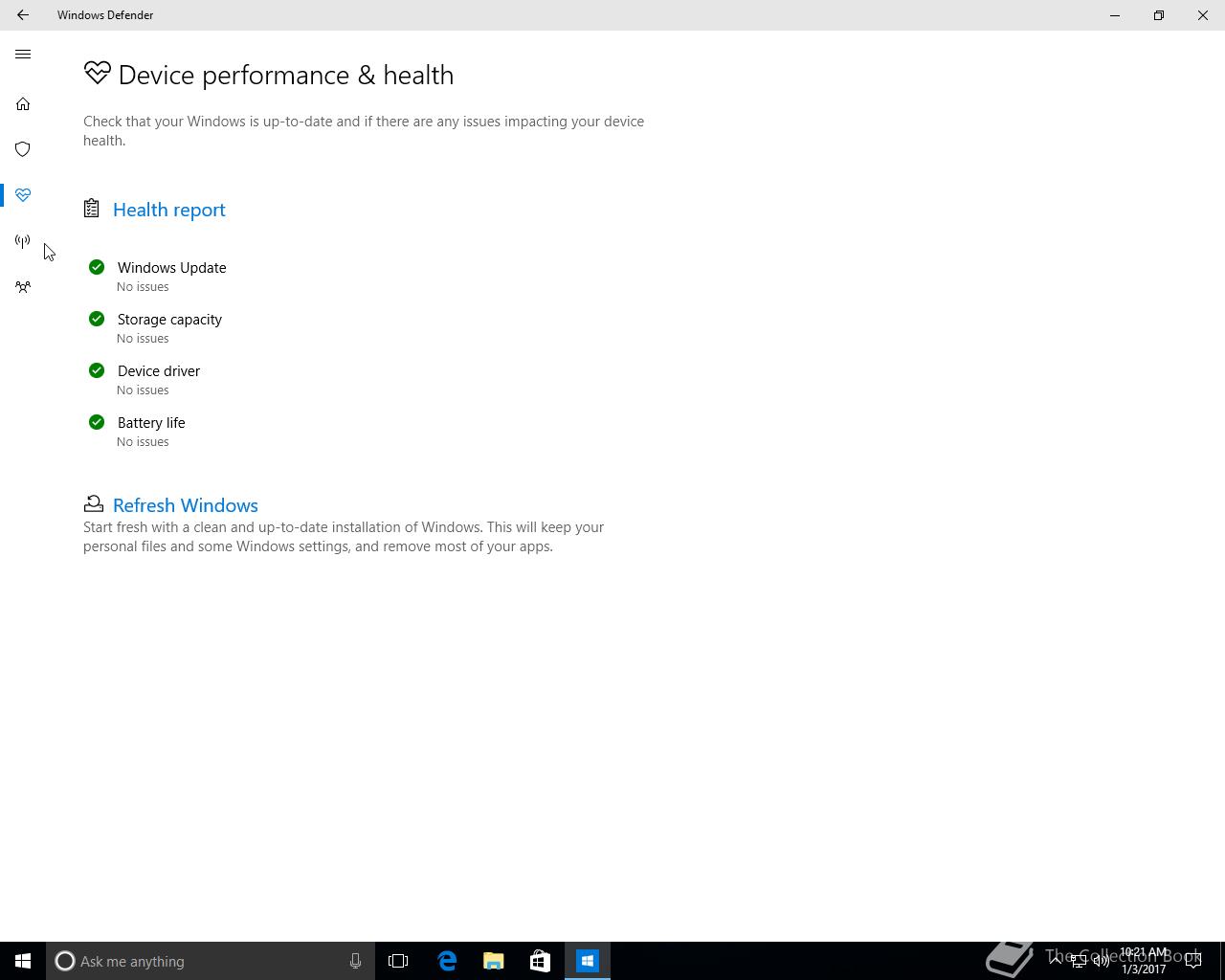Open Family options sidebar icon
1225x980 pixels.
[x=23, y=287]
